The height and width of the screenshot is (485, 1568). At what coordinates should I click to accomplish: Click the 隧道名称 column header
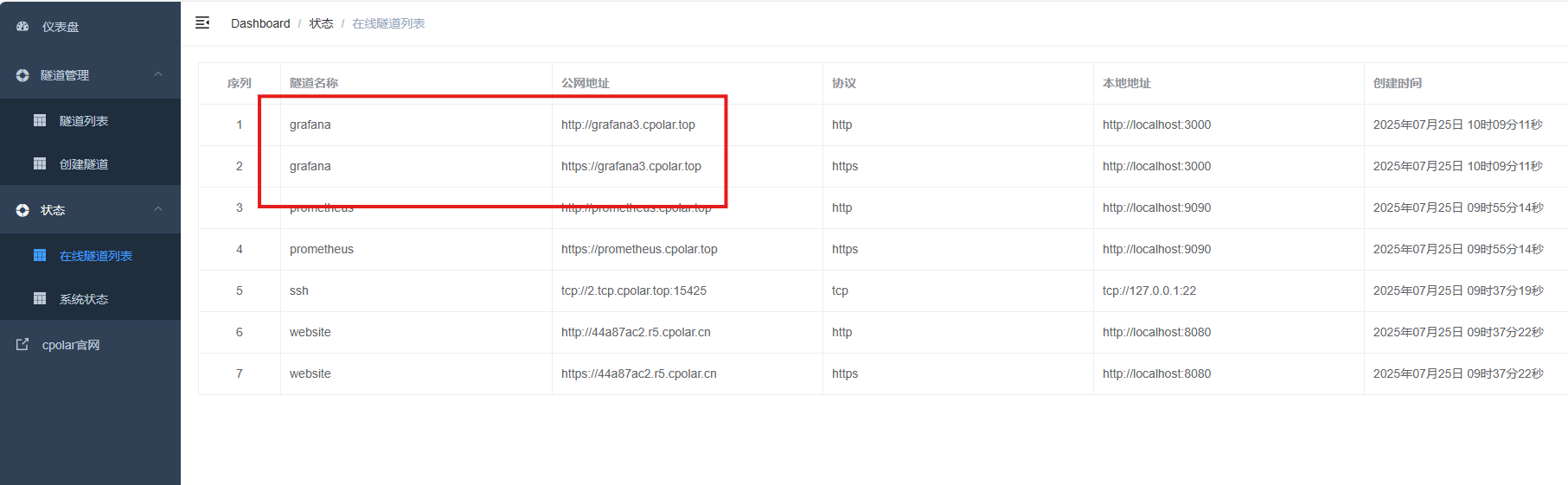point(314,83)
